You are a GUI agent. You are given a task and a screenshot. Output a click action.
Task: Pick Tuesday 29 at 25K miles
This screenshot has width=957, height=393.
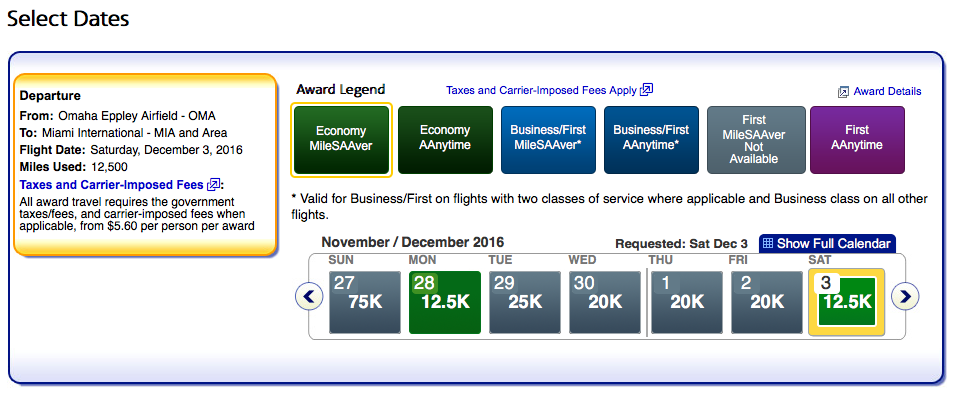[x=525, y=303]
